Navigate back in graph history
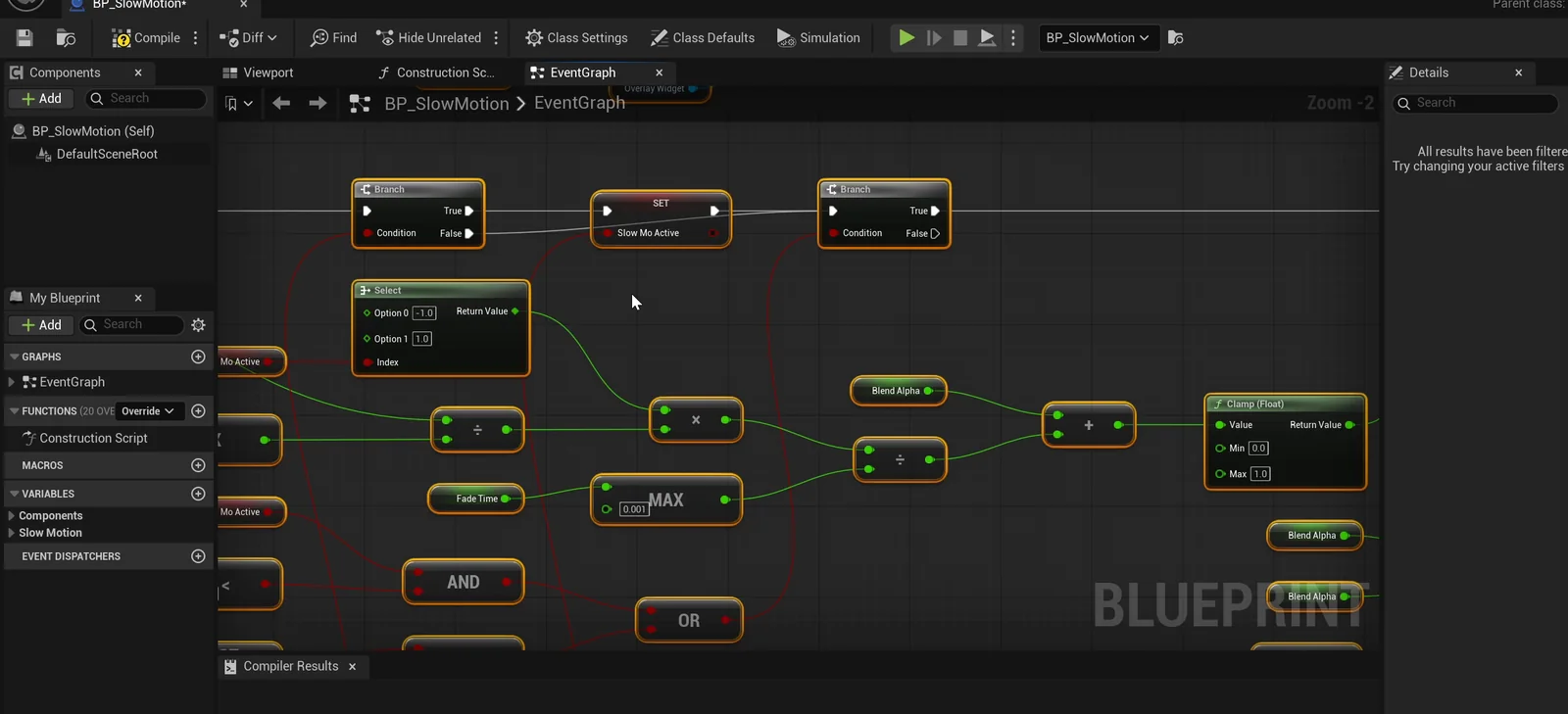 click(281, 103)
